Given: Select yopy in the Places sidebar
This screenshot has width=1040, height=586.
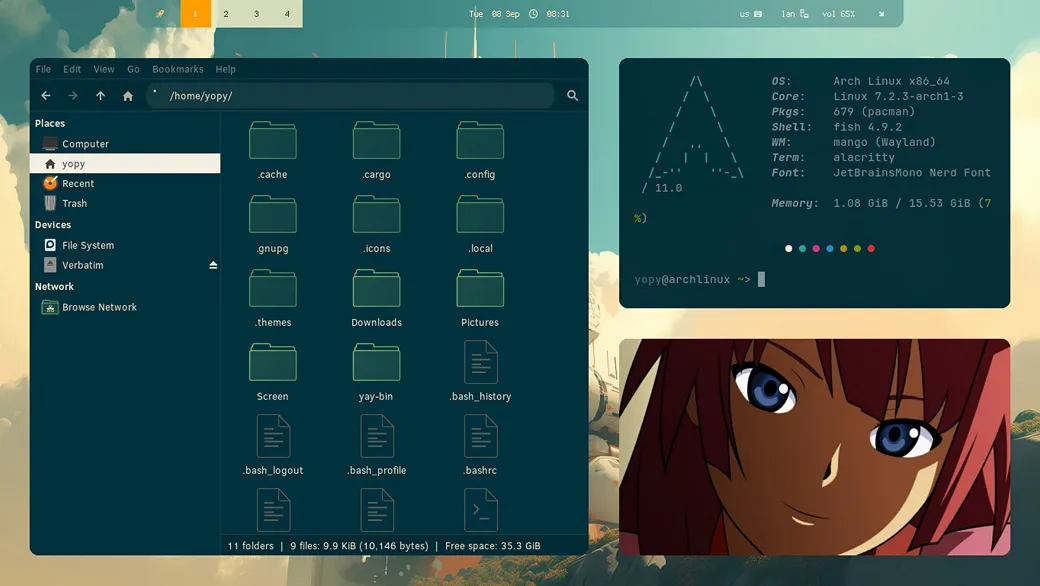Looking at the screenshot, I should (125, 164).
